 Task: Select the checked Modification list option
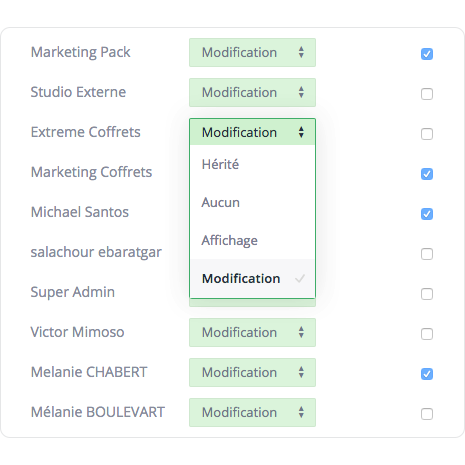click(252, 278)
